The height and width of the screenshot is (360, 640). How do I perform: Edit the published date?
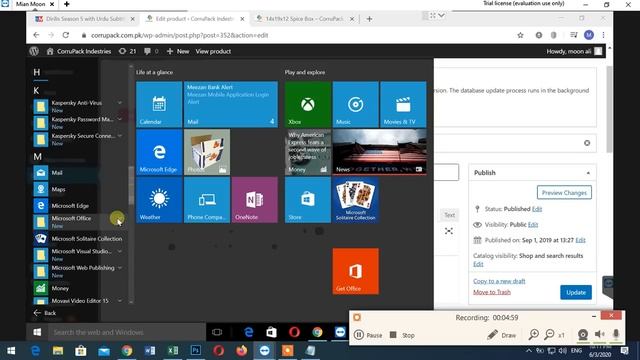pyautogui.click(x=580, y=240)
